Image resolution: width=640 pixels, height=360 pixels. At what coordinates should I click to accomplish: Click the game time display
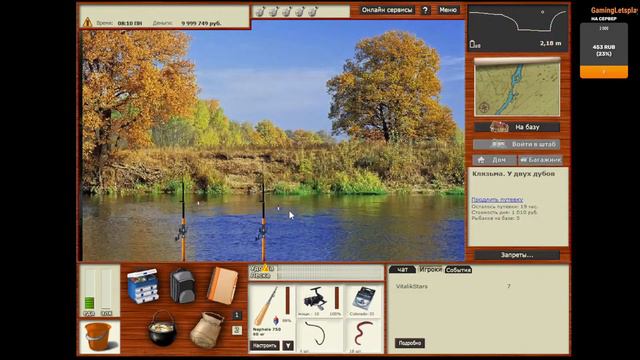130,23
